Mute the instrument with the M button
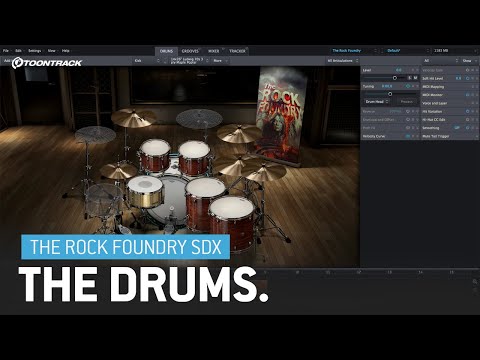This screenshot has height=360, width=480. (x=415, y=78)
